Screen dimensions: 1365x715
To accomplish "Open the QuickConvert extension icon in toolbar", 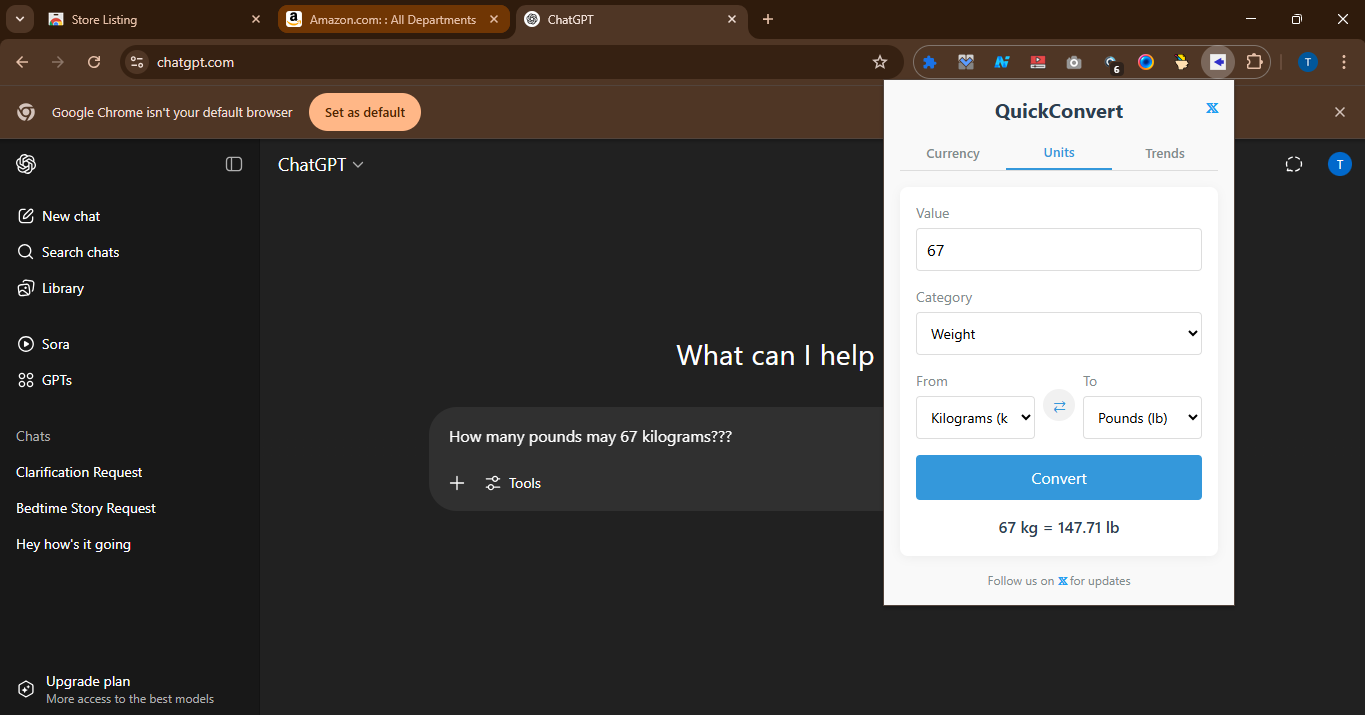I will coord(1217,62).
